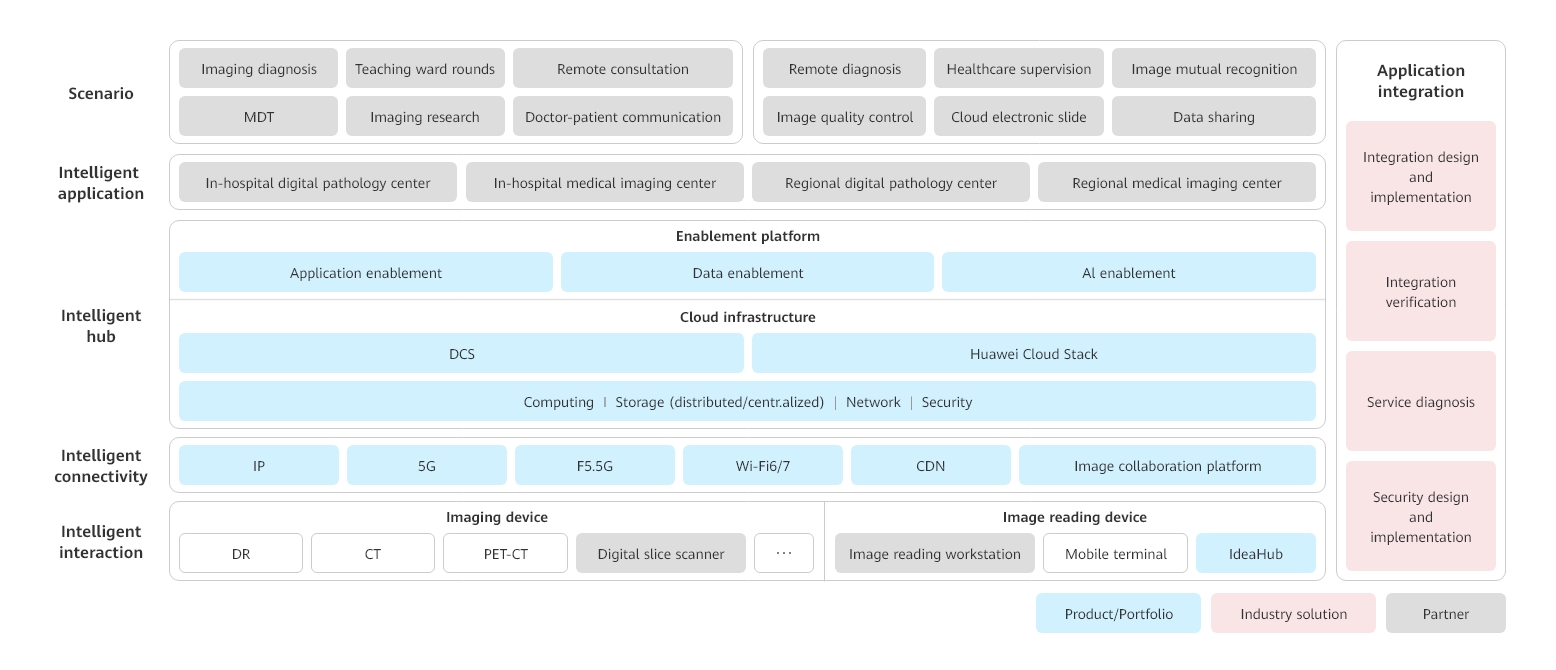1556x670 pixels.
Task: Click the Enablement platform heading
Action: tap(748, 236)
